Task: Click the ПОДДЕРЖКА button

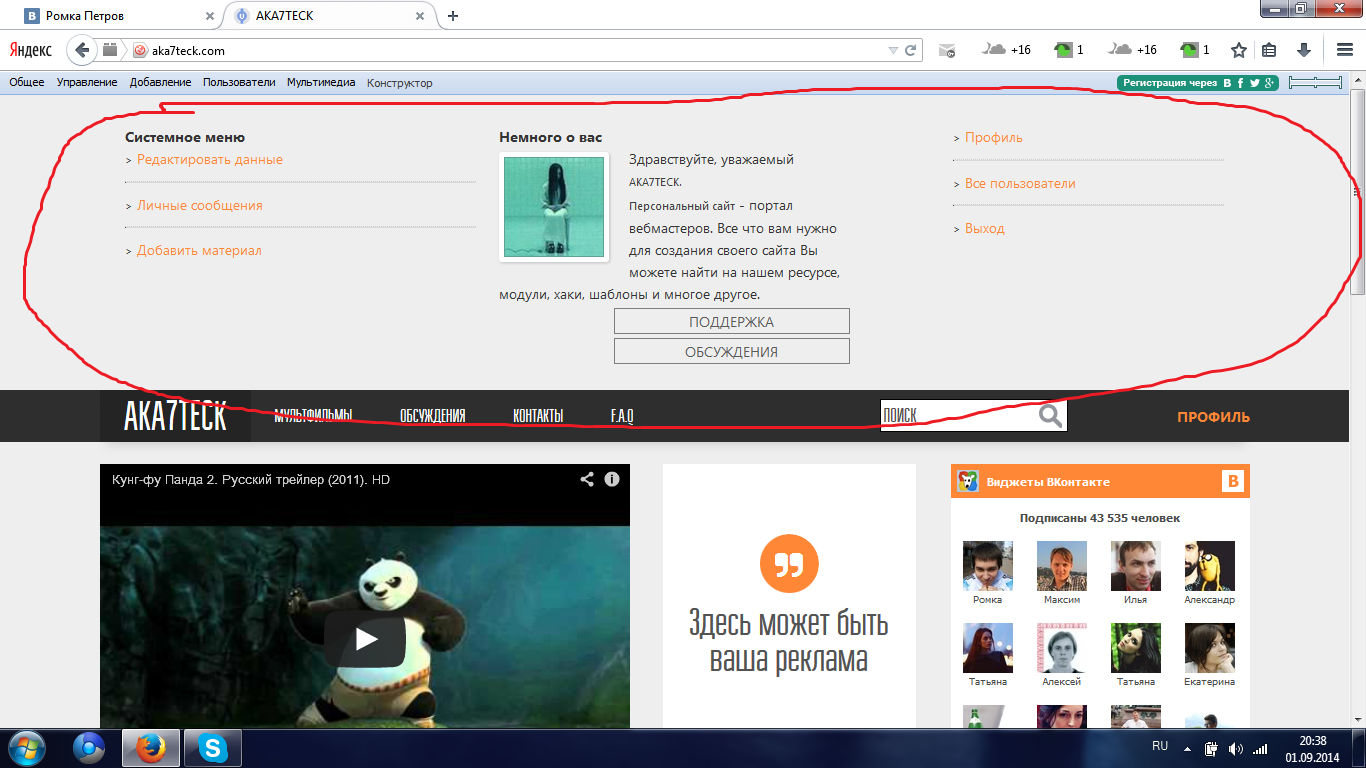Action: [732, 321]
